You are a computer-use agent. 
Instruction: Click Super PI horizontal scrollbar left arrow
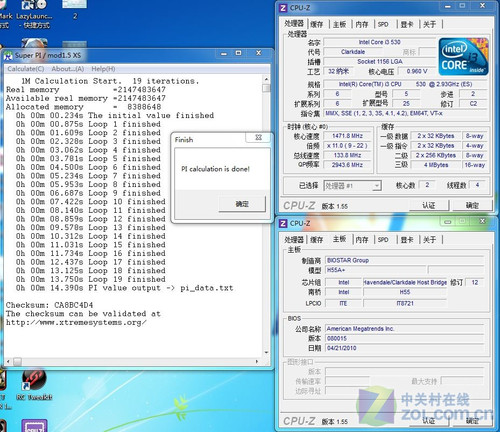8,361
